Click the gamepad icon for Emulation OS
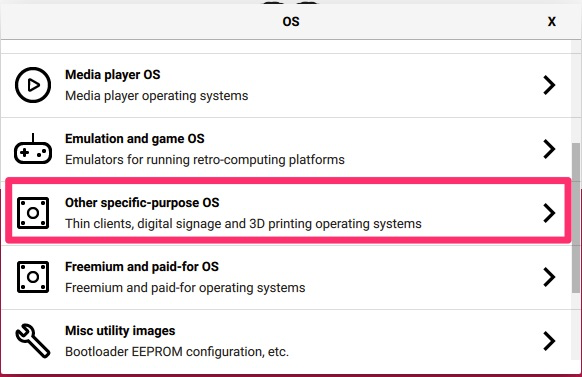This screenshot has width=582, height=377. [33, 149]
